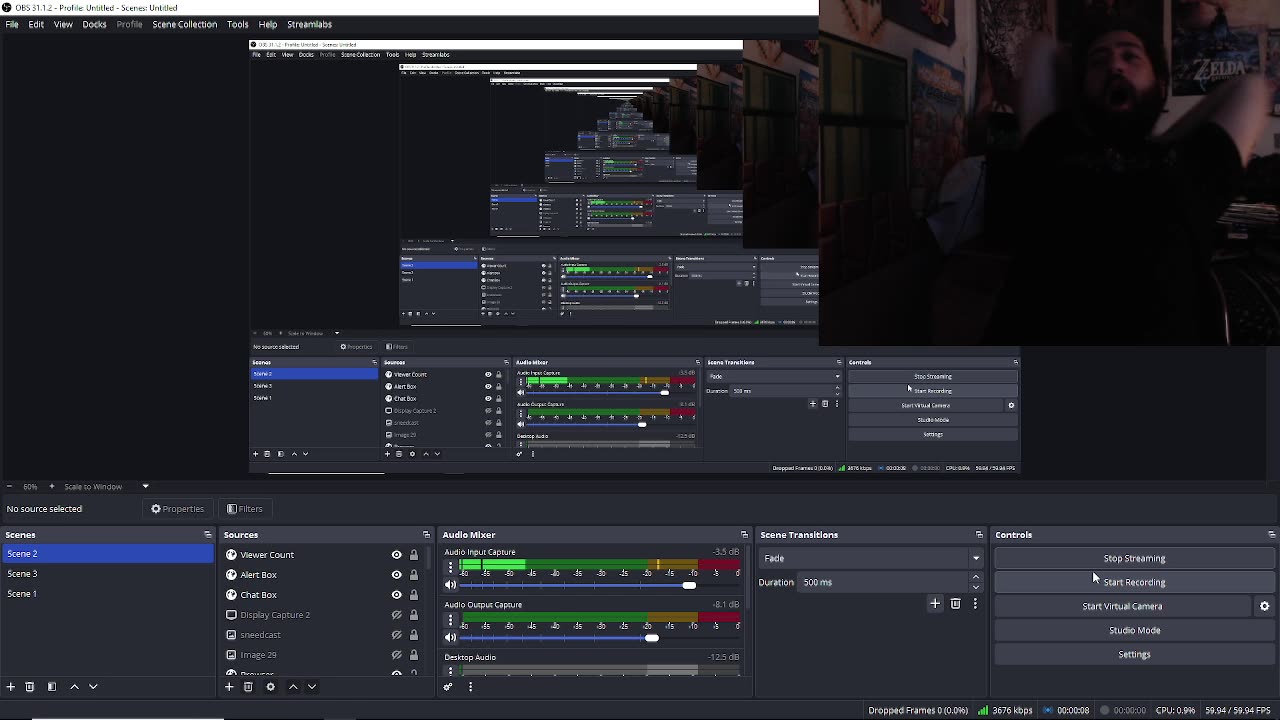Click Stop Streaming button

(x=1134, y=558)
